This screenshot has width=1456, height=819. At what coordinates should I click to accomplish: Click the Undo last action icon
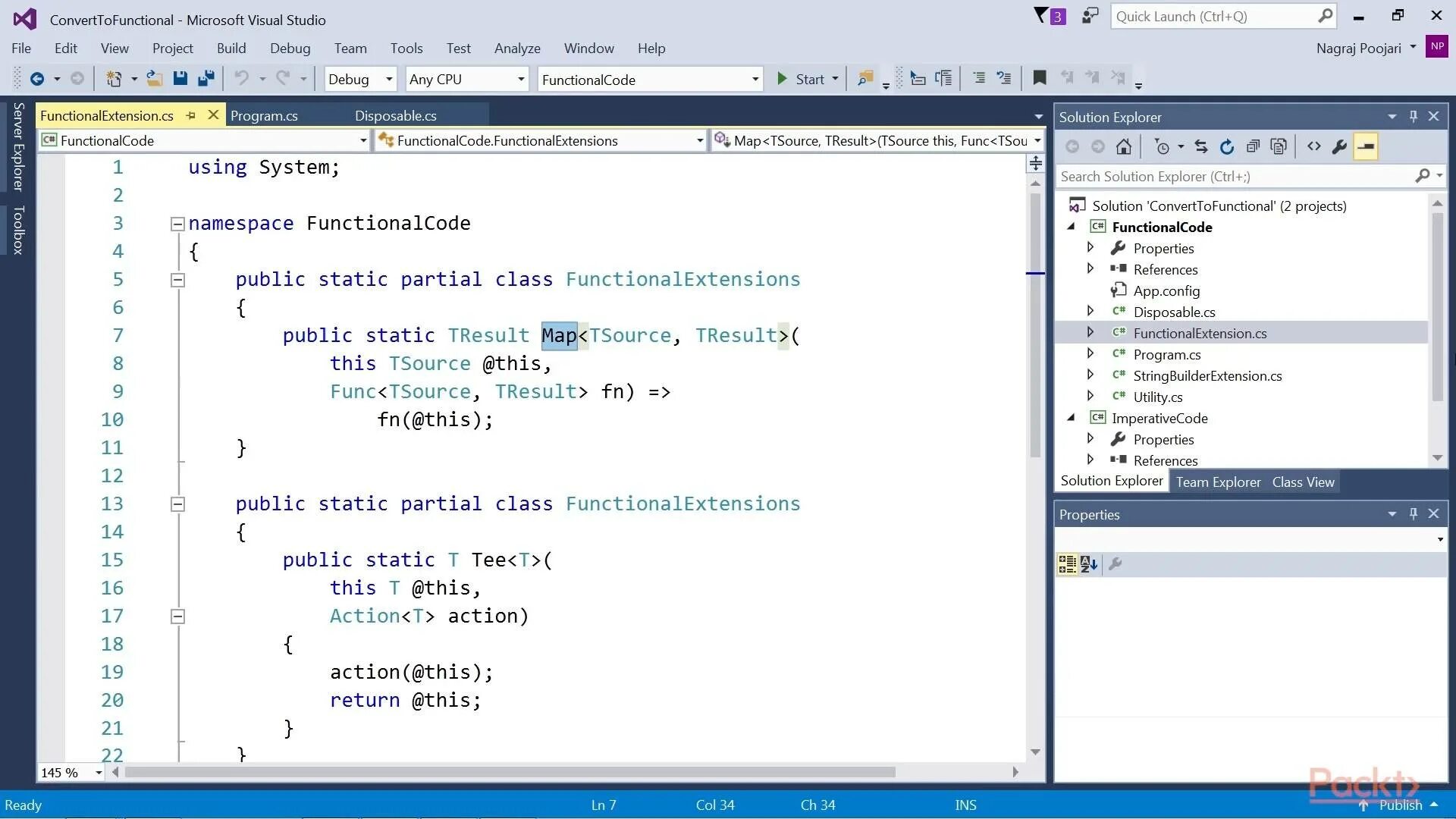point(240,78)
